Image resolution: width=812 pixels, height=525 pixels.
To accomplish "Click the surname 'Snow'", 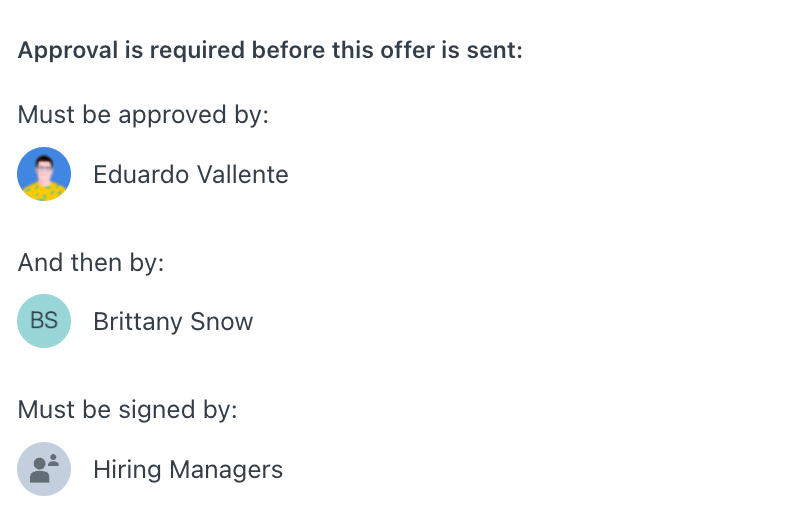I will (x=222, y=322).
